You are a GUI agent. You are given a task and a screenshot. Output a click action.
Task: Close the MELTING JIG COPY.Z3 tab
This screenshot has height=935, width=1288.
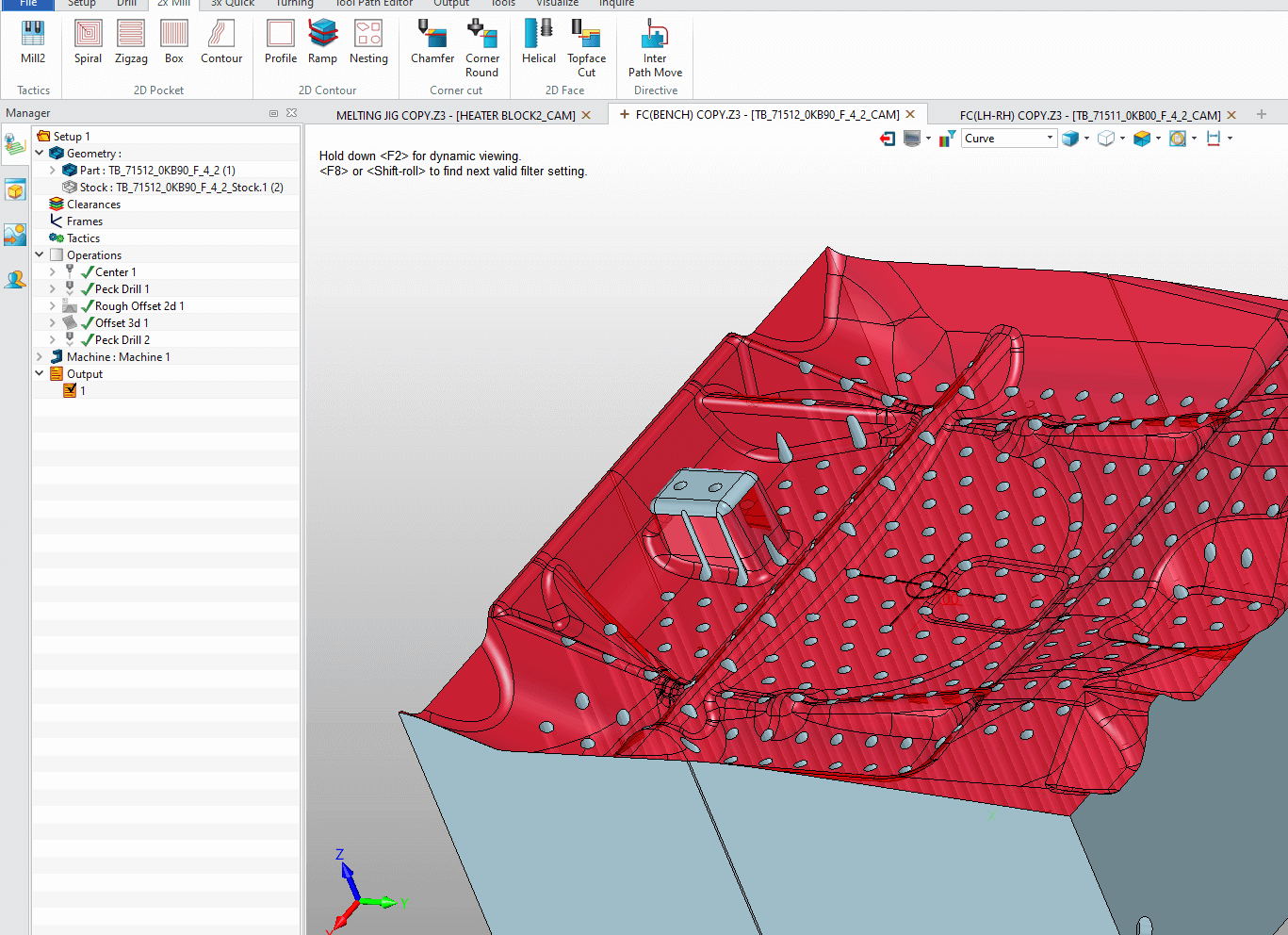(x=586, y=115)
